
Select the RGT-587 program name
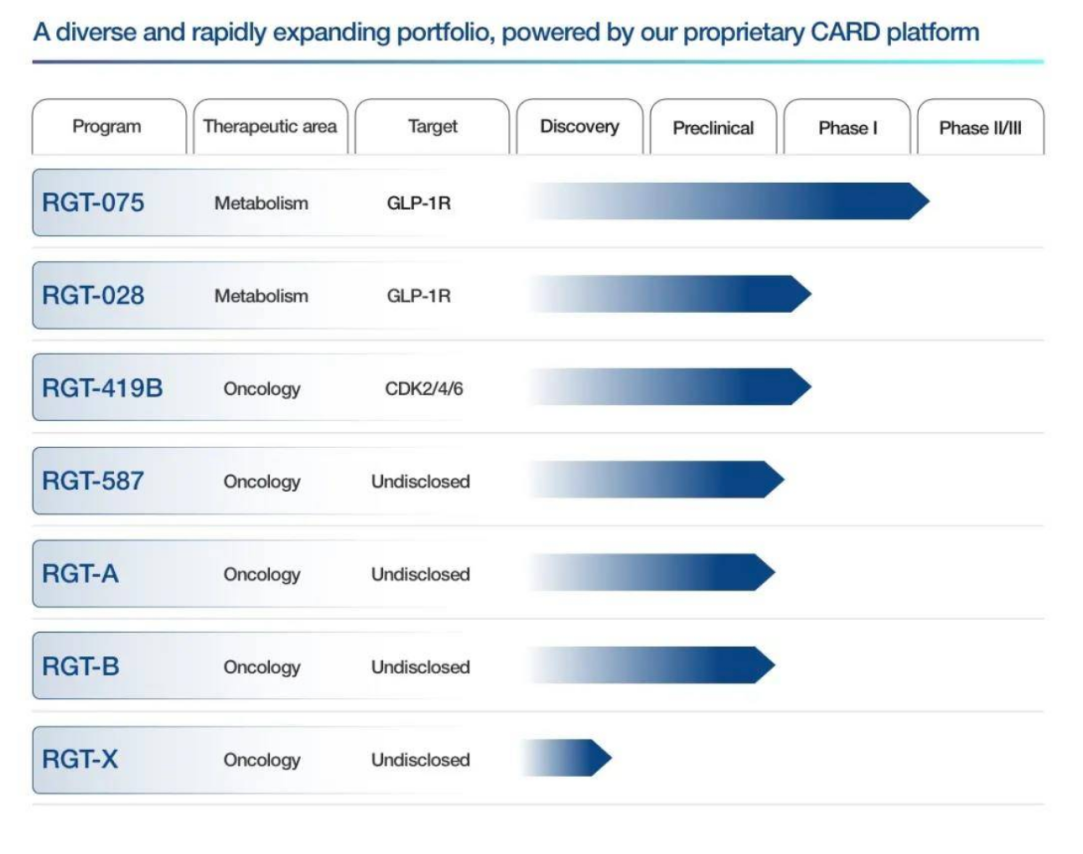click(x=93, y=481)
